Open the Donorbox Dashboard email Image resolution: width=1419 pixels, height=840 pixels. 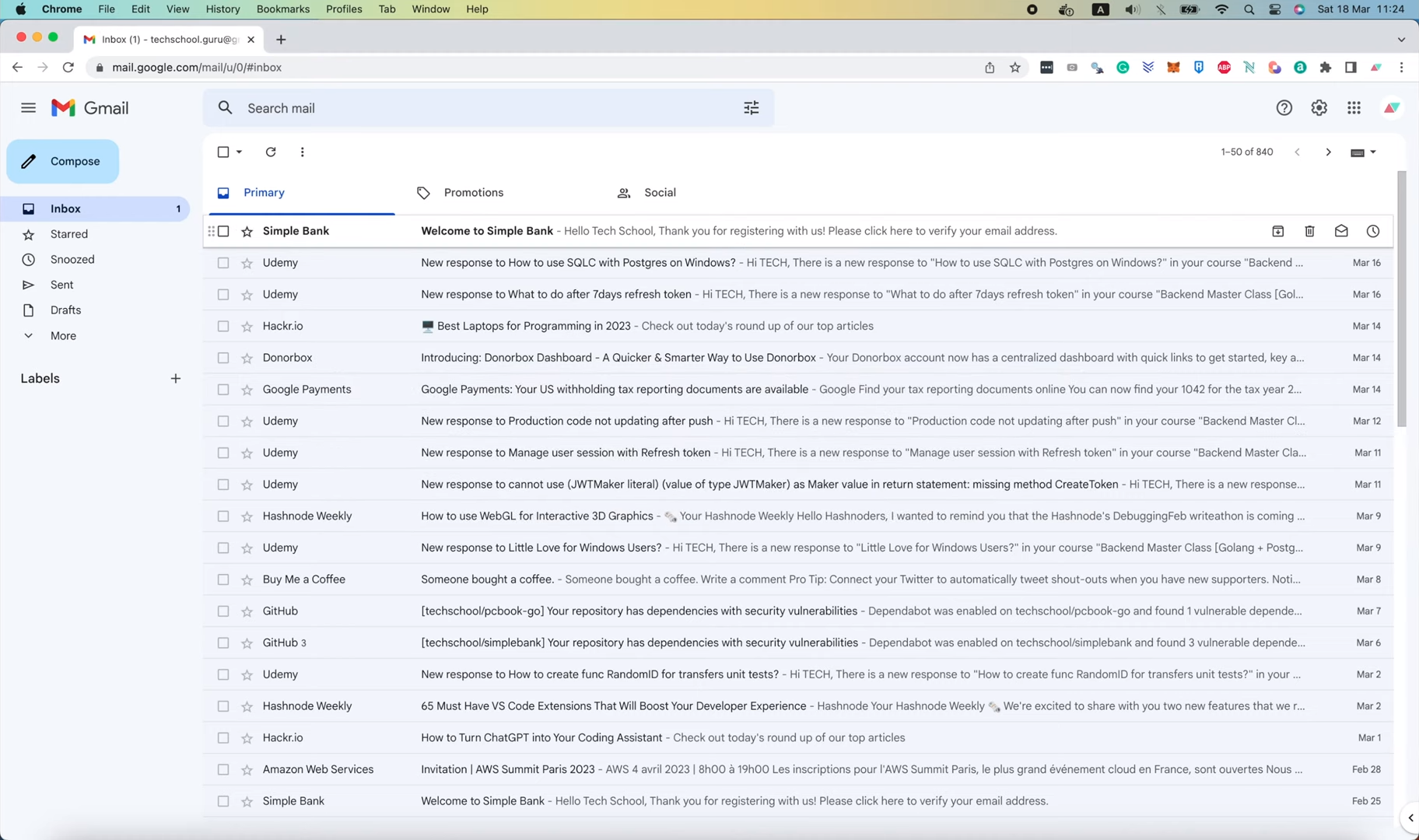point(798,358)
